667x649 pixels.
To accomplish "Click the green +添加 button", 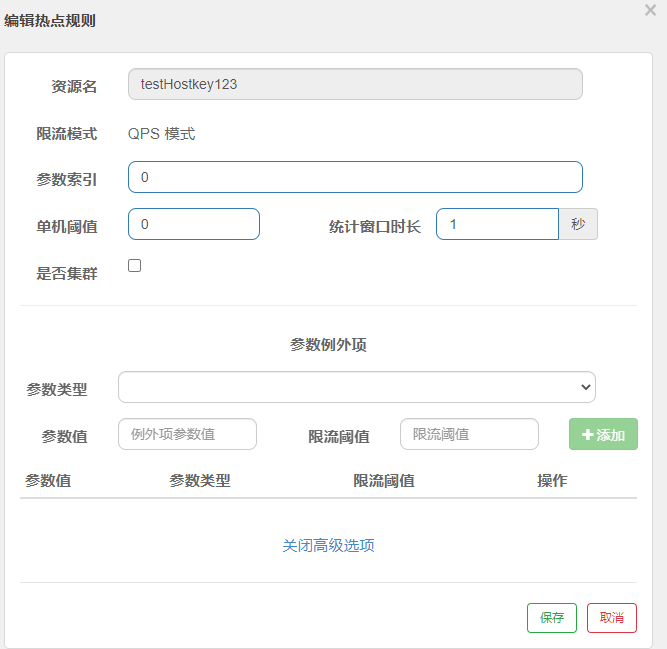I will point(603,434).
